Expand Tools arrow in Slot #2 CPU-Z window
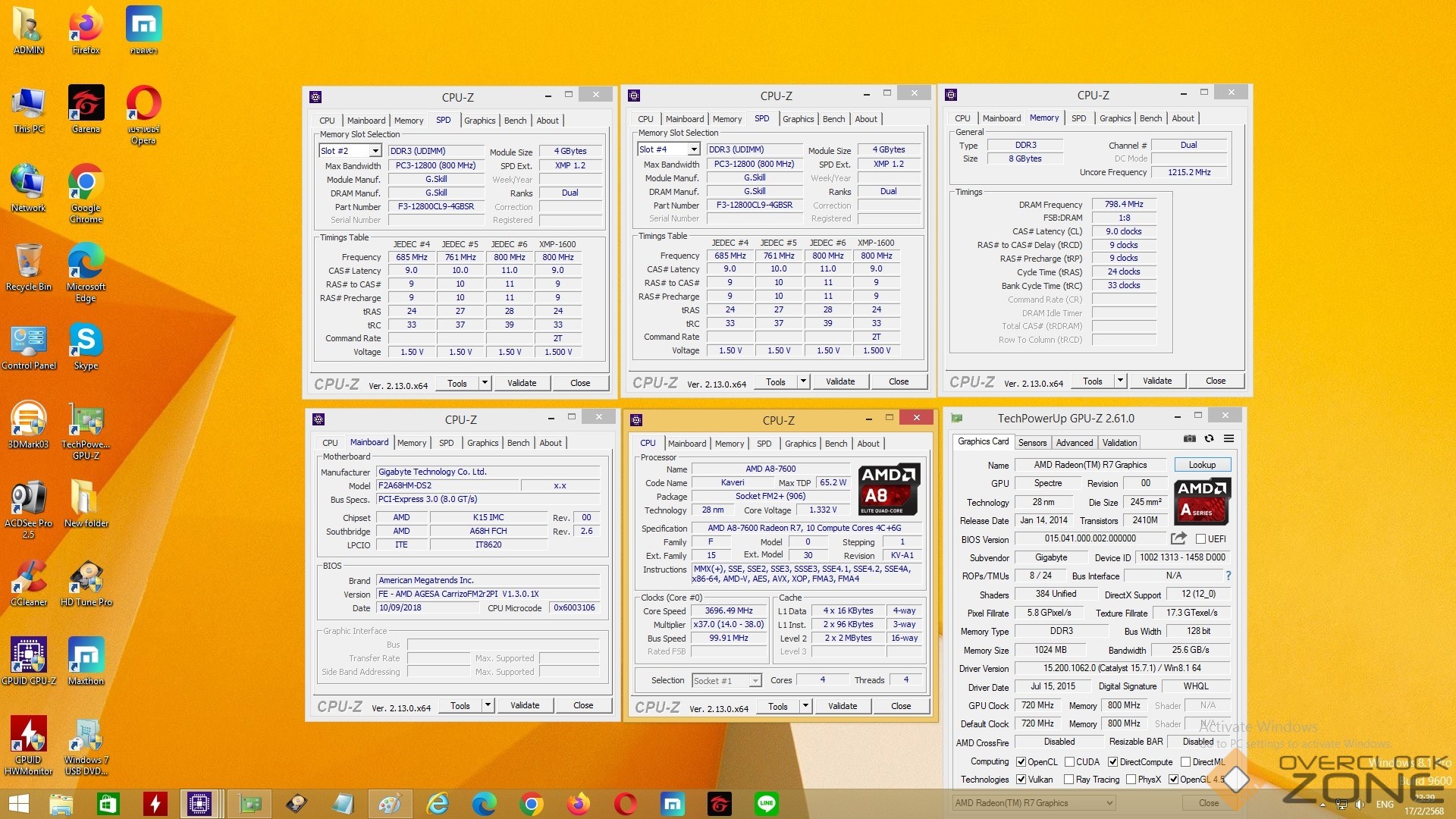This screenshot has width=1456, height=819. (x=485, y=383)
